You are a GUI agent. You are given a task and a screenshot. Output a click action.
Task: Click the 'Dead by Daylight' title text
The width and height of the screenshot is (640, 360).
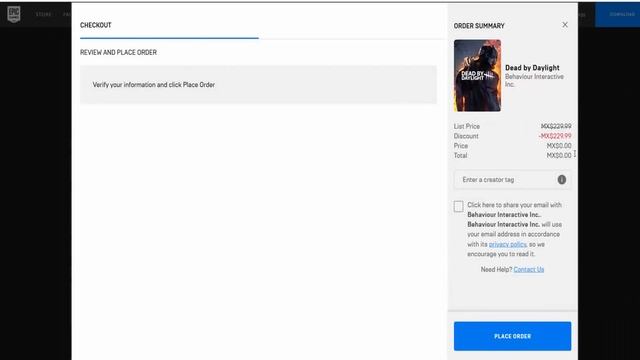point(532,68)
